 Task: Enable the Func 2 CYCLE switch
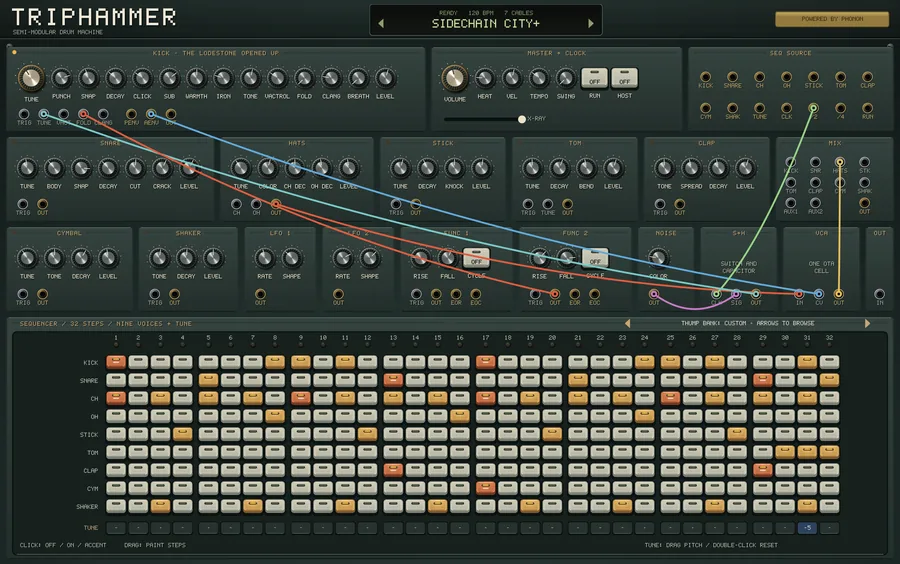(x=595, y=258)
